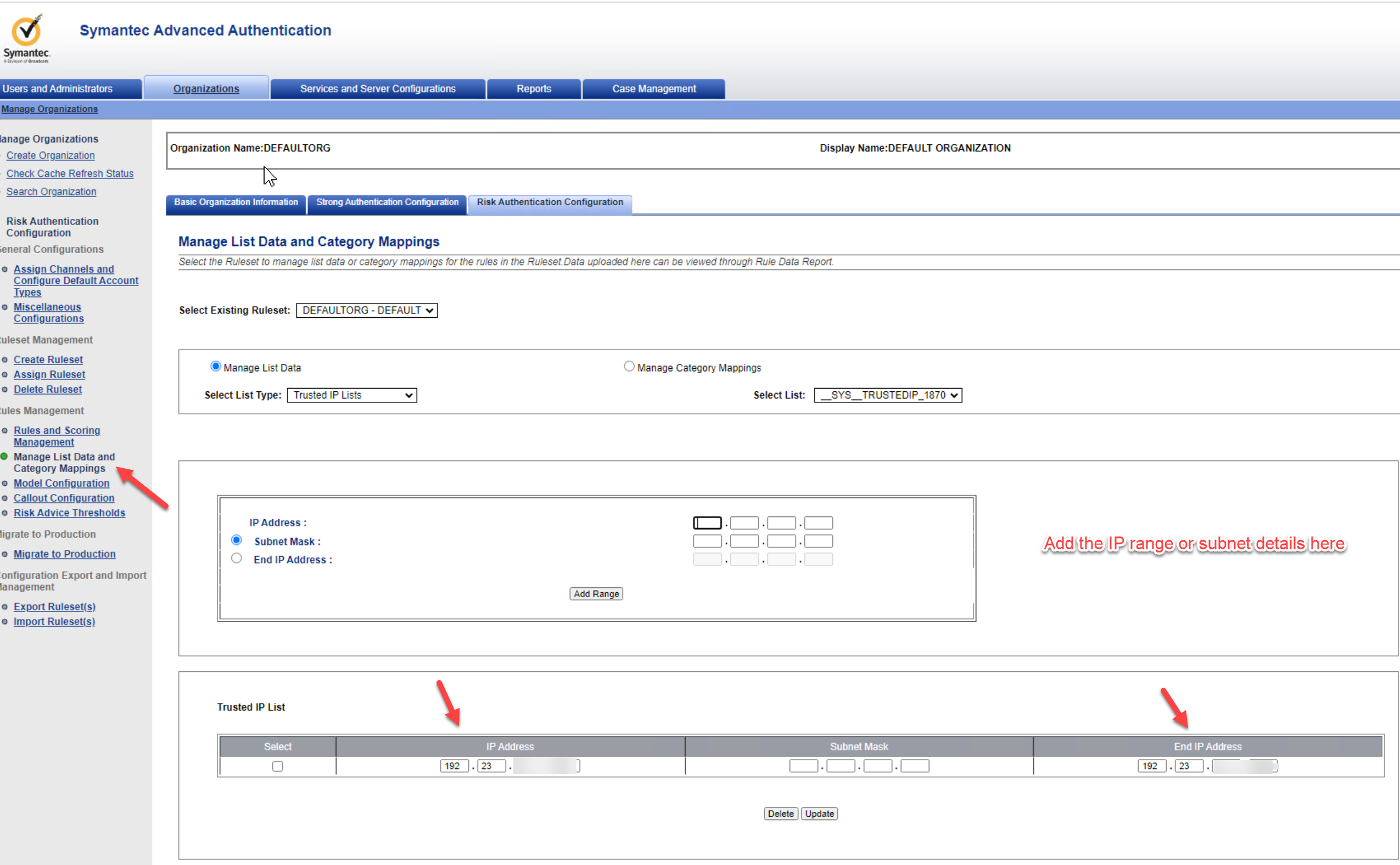Open the Basic Organization Information tab

(x=236, y=203)
